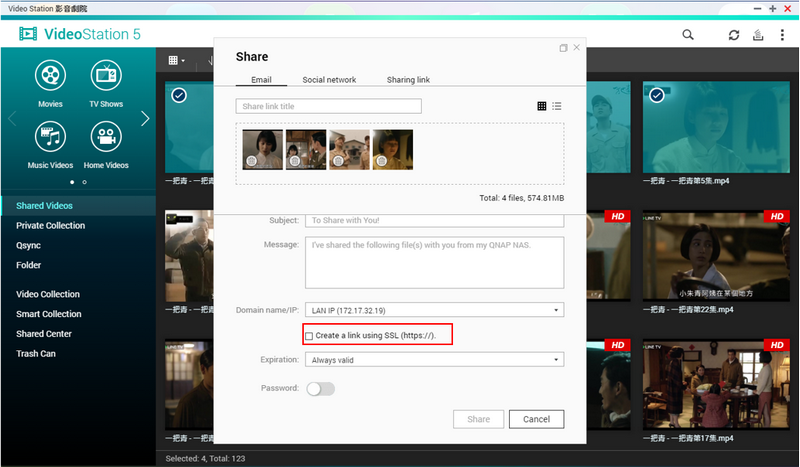This screenshot has width=800, height=467.
Task: Click the Share button
Action: click(479, 419)
